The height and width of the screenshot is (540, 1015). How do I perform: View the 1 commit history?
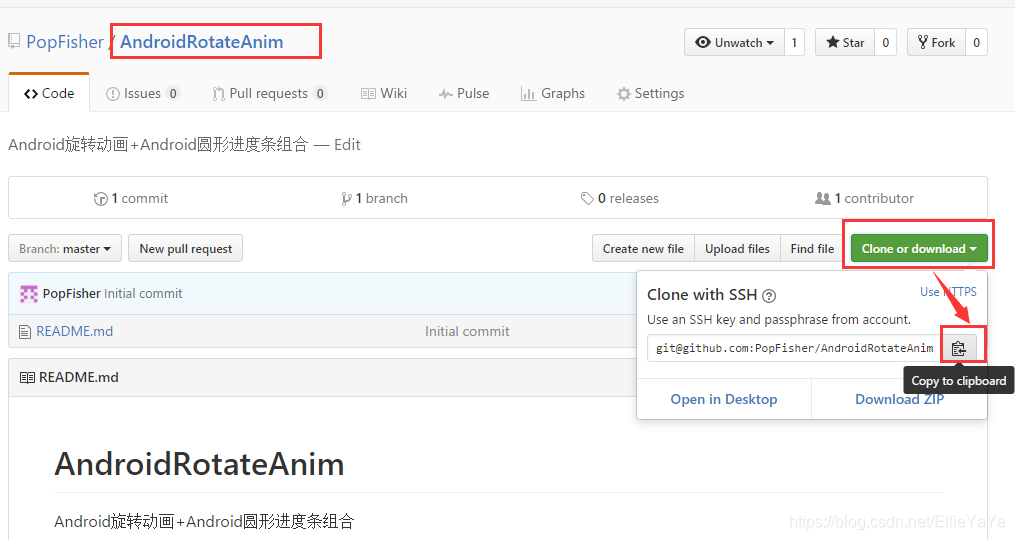coord(131,198)
